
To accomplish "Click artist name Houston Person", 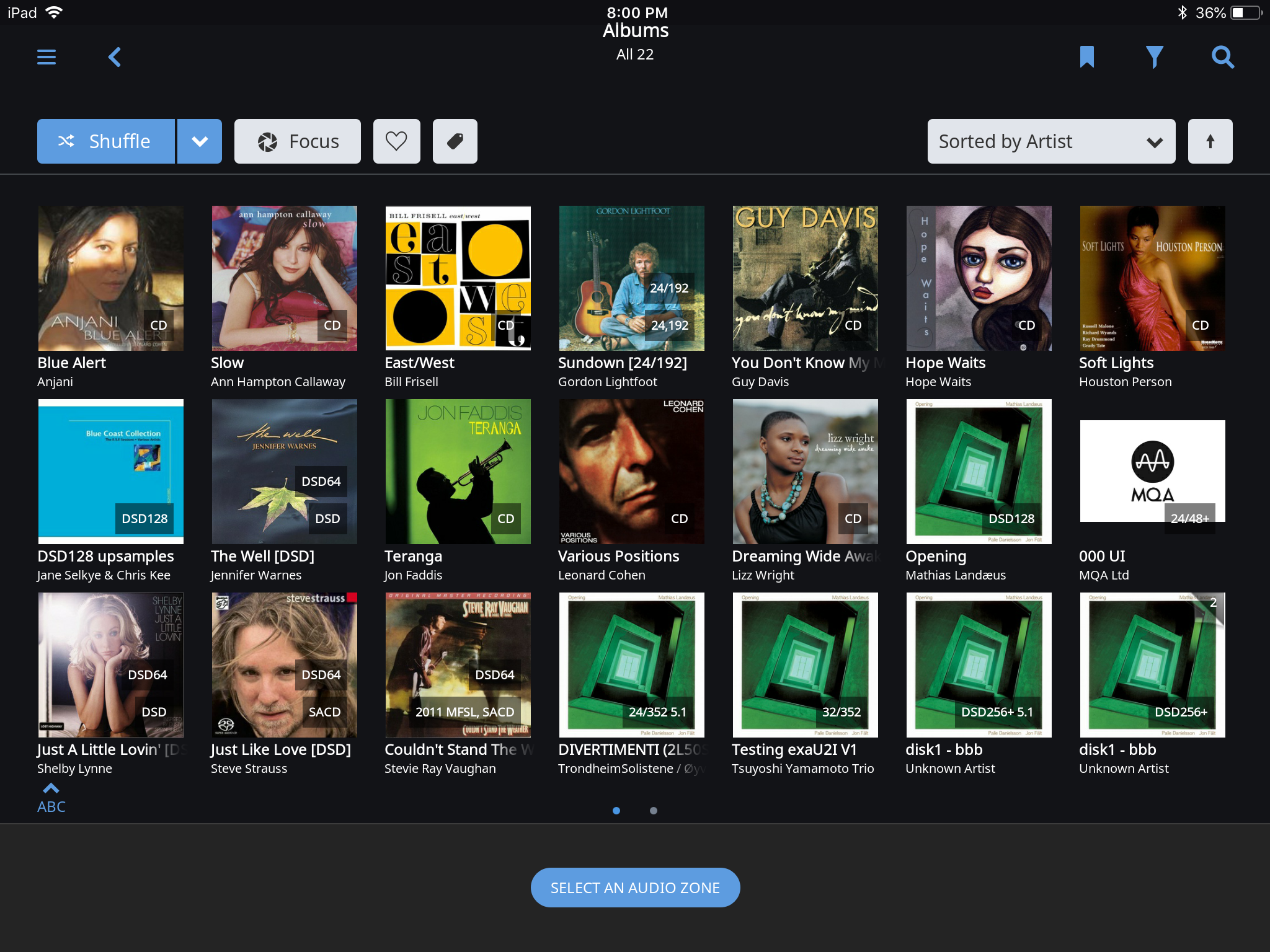I will [x=1126, y=382].
